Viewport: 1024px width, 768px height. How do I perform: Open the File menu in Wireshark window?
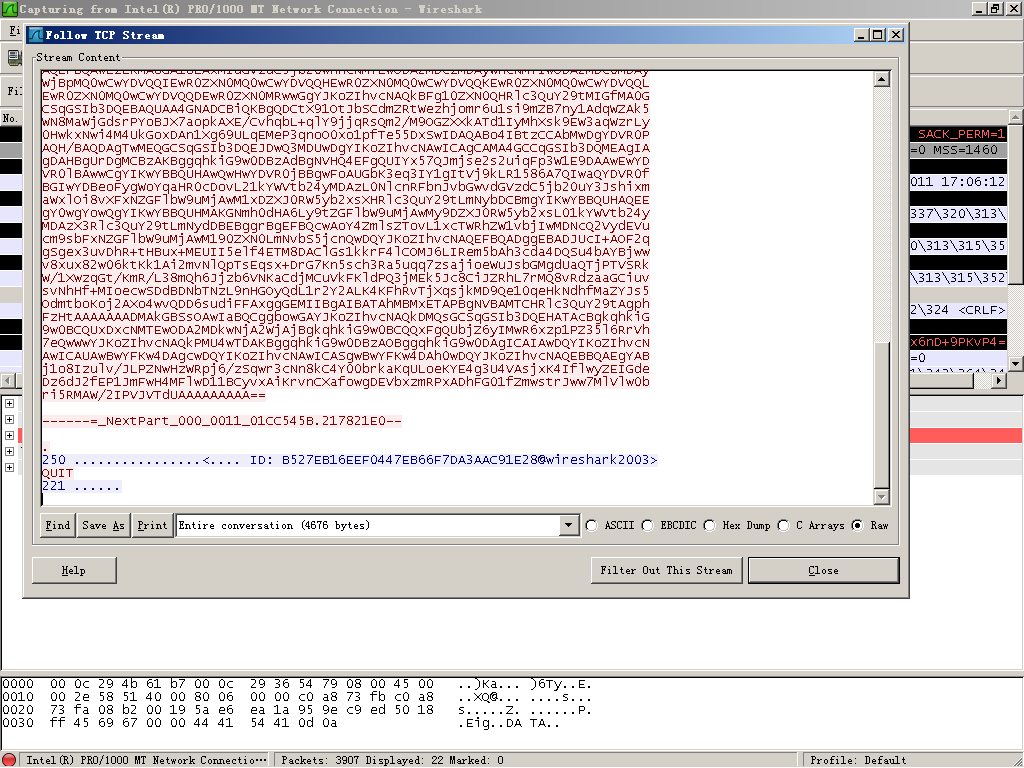tap(14, 31)
